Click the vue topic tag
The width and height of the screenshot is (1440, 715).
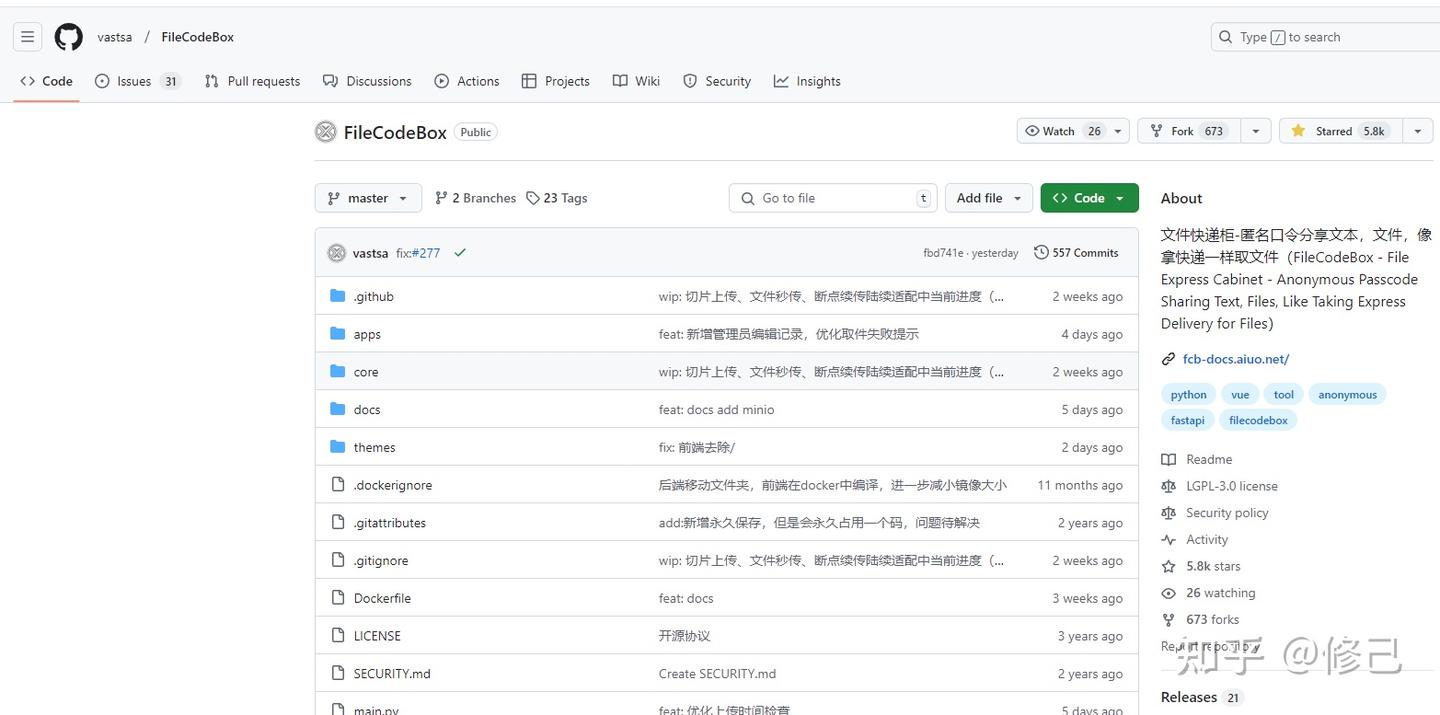(1240, 394)
